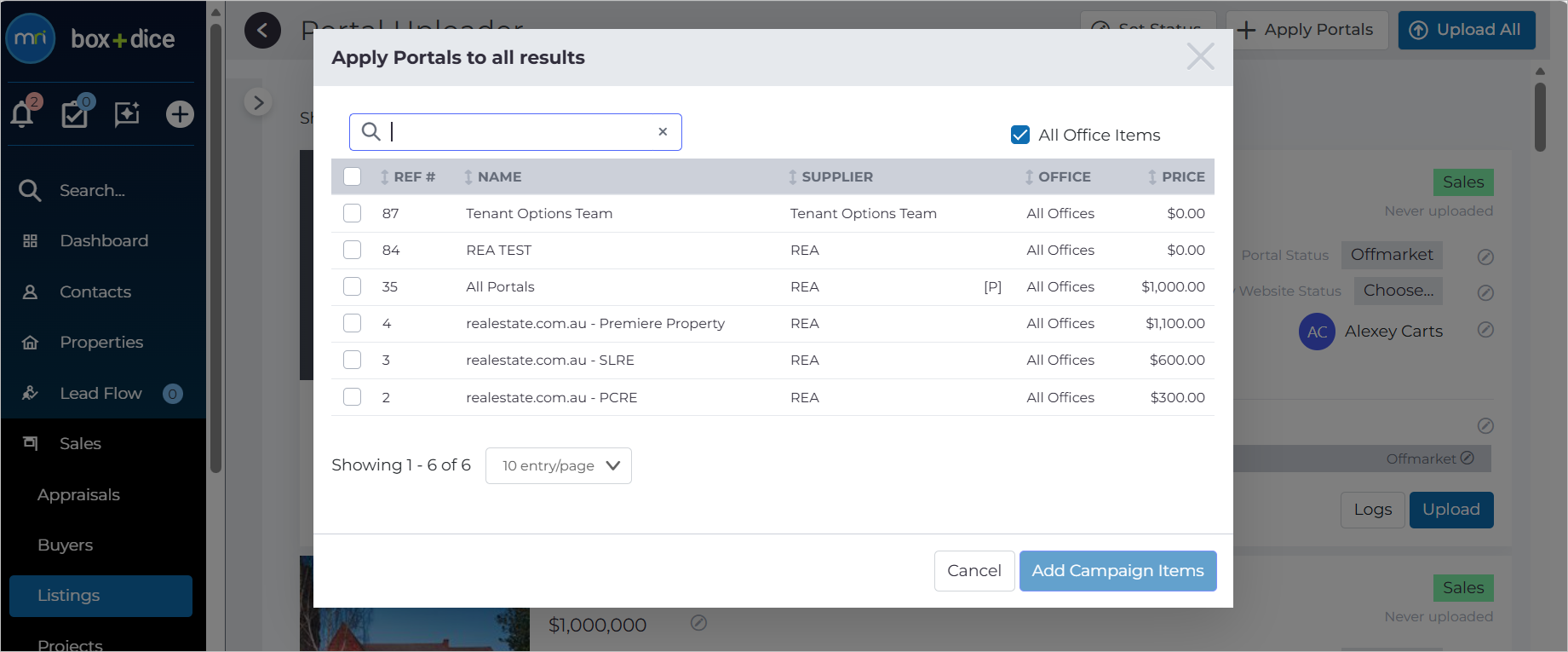Screen dimensions: 1568x652
Task: Open the notifications bell icon
Action: pyautogui.click(x=22, y=114)
